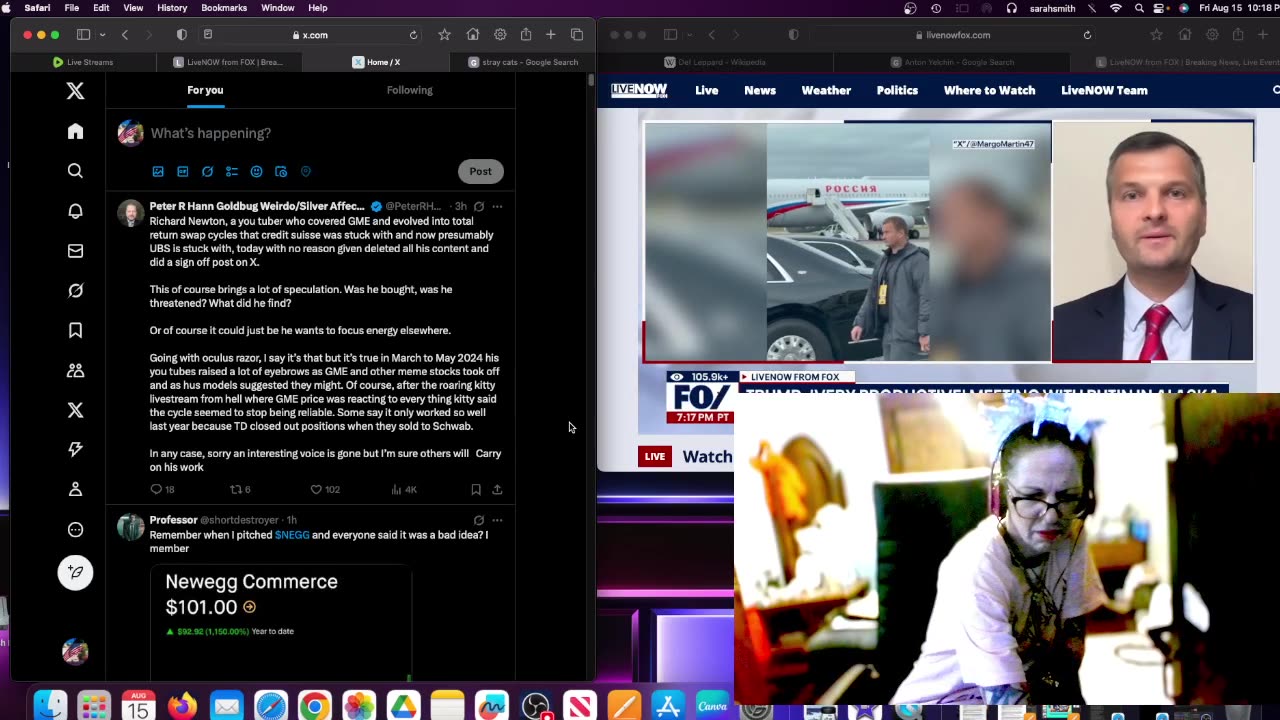Click the home icon in x.com Safari toolbar
The width and height of the screenshot is (1280, 720).
pos(472,35)
